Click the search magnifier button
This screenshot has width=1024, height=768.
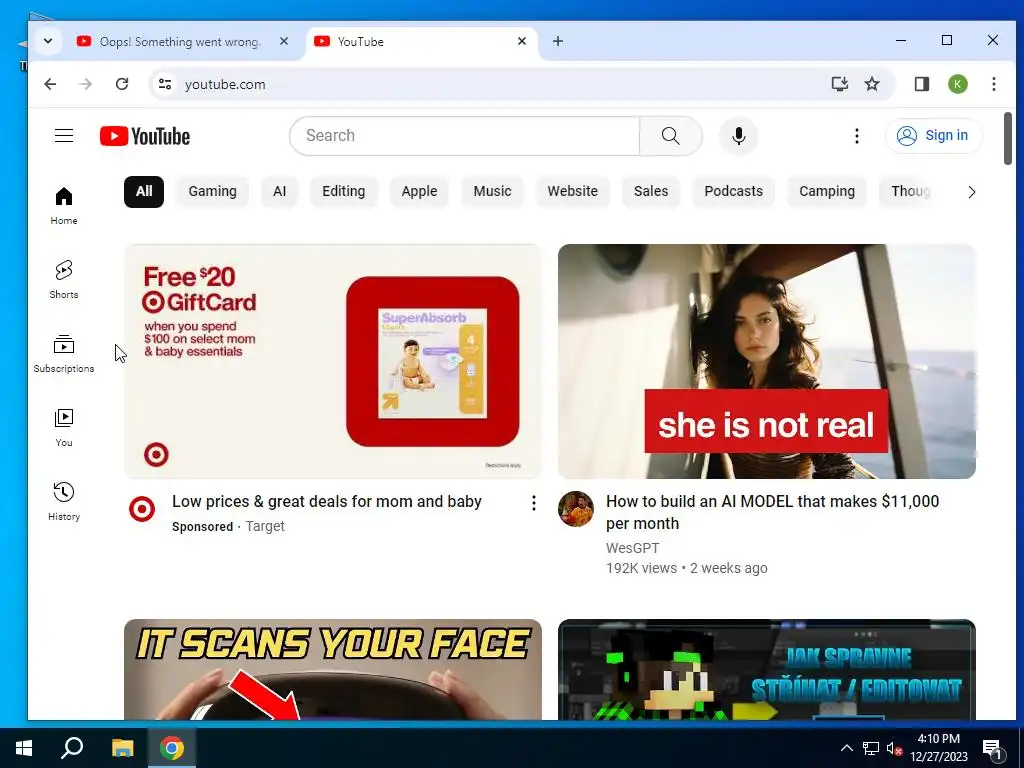coord(671,136)
